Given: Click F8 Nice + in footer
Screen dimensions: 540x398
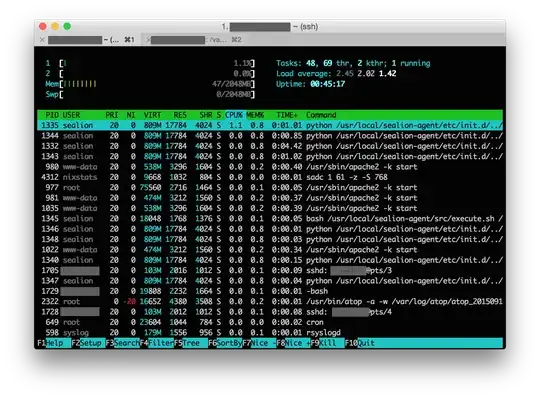Looking at the screenshot, I should click(x=293, y=343).
